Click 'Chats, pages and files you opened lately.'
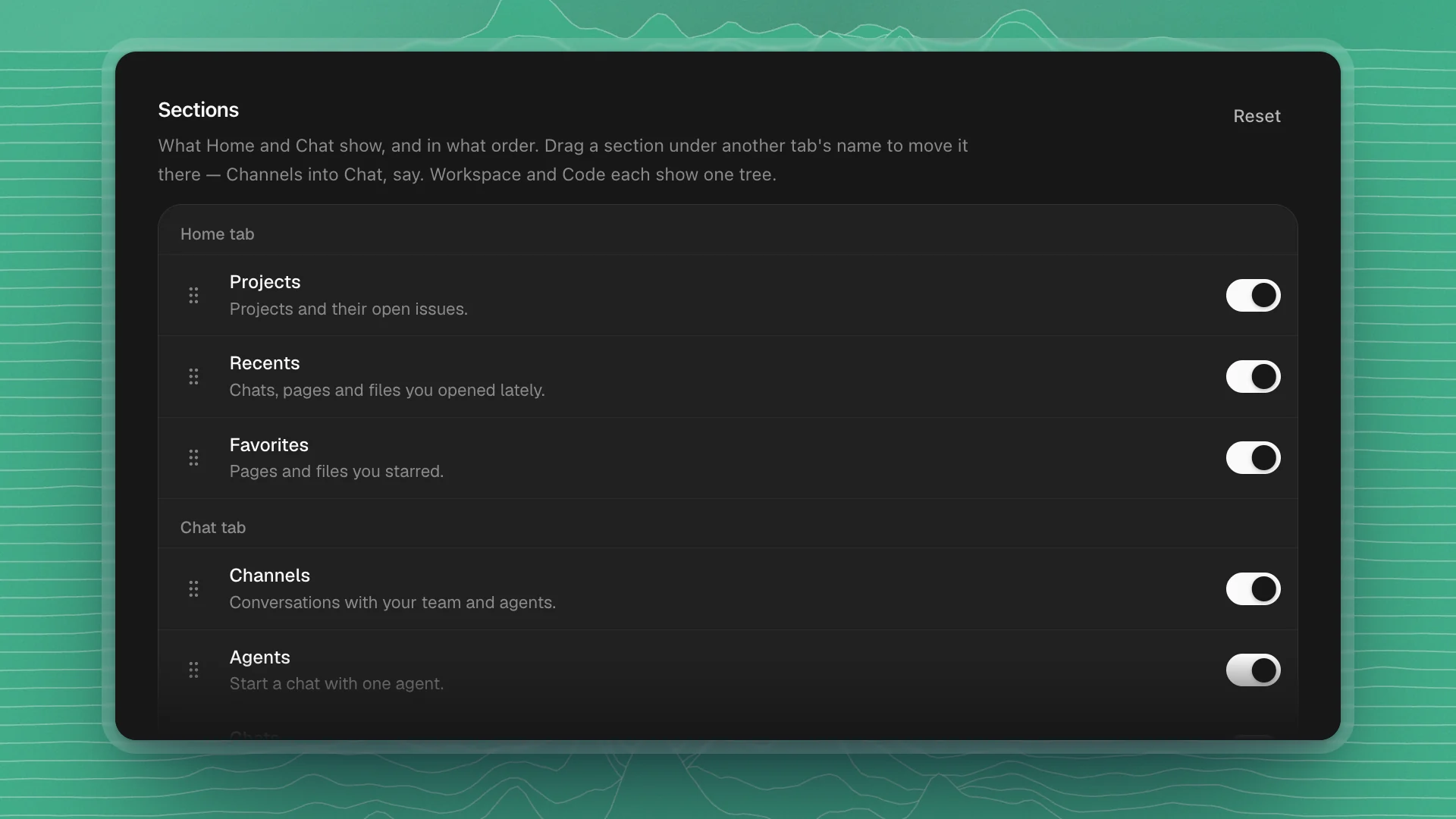The width and height of the screenshot is (1456, 819). 388,391
